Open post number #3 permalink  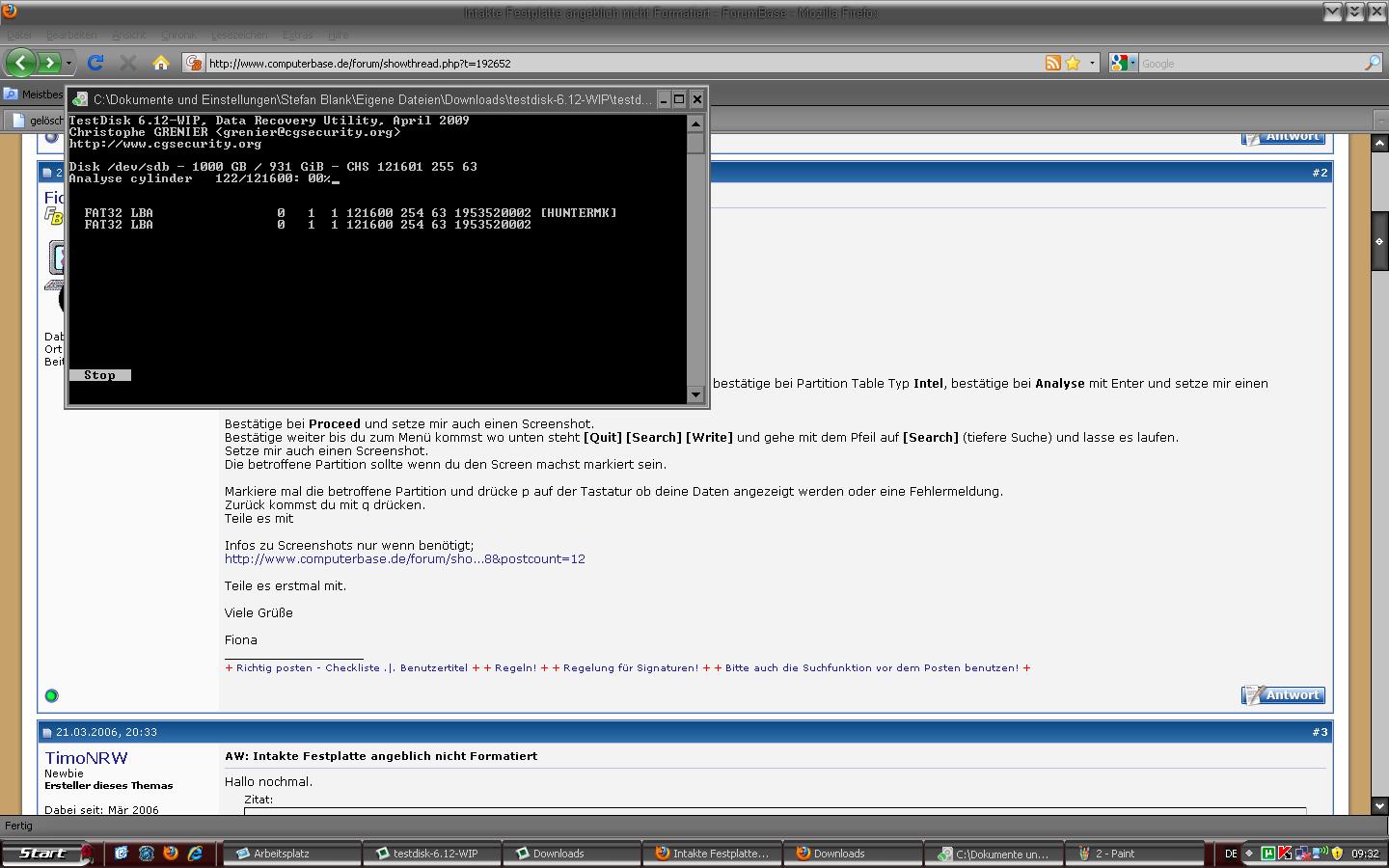1320,732
